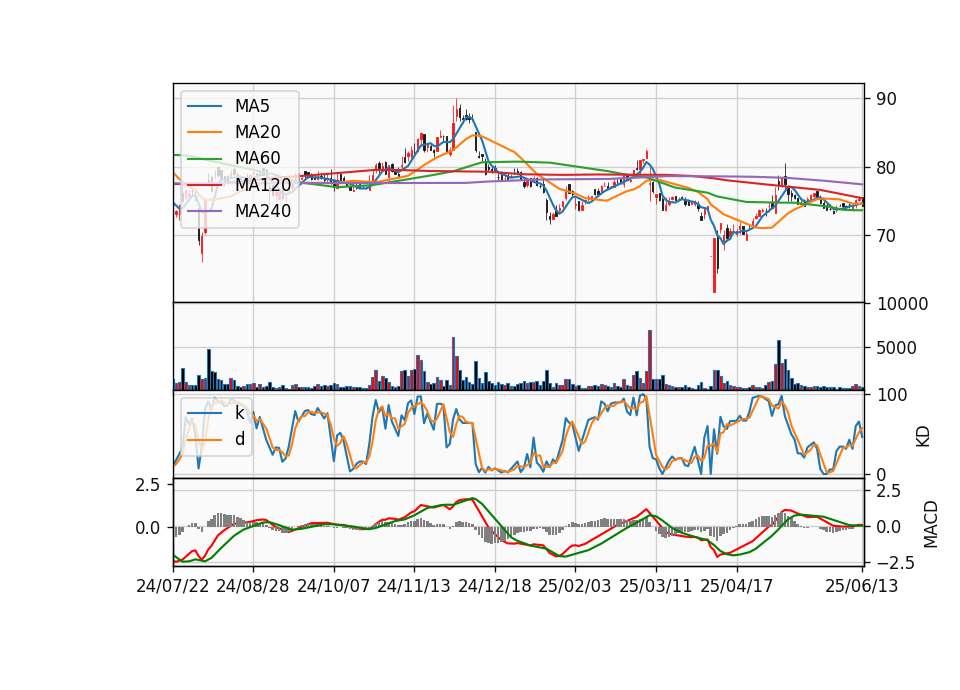Click the k legend label in KD panel
The image size is (960, 690).
click(239, 413)
